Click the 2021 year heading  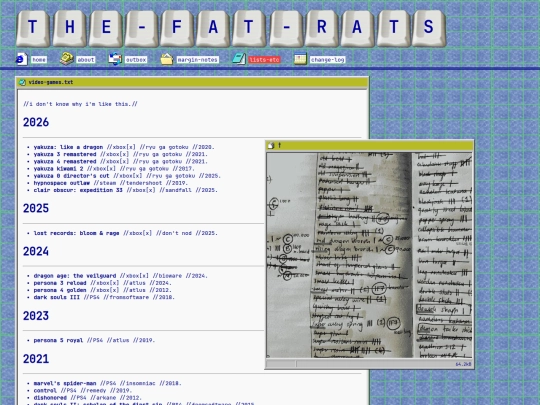click(x=36, y=359)
